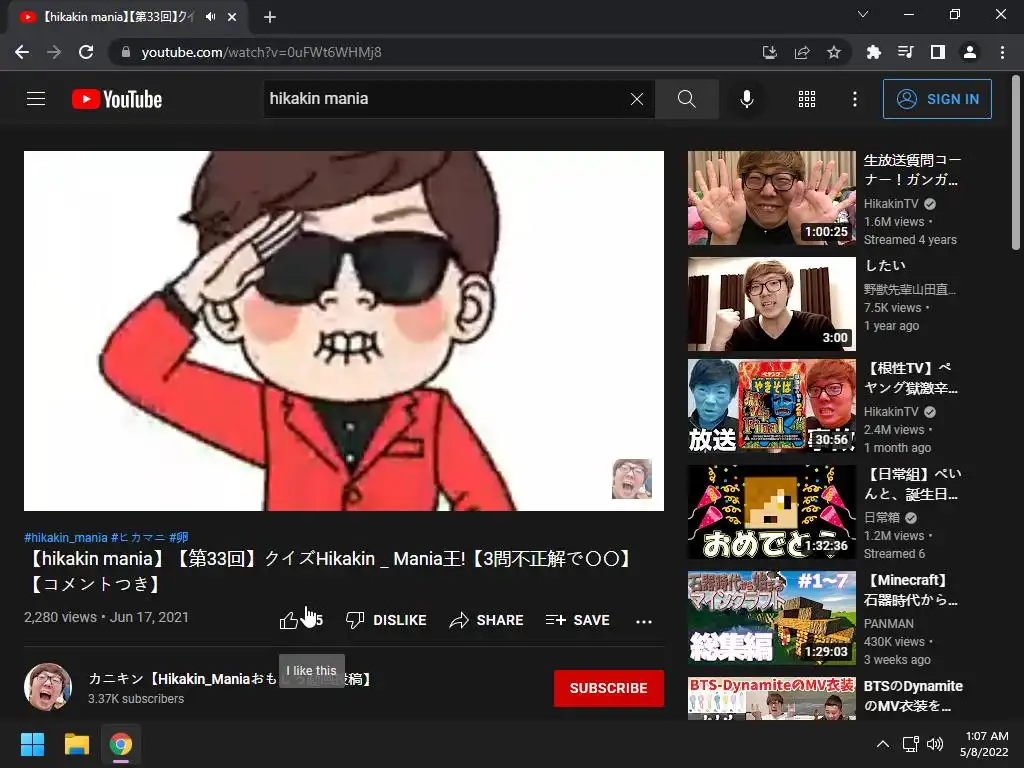This screenshot has width=1024, height=768.
Task: View site info via the padlock icon
Action: (126, 52)
